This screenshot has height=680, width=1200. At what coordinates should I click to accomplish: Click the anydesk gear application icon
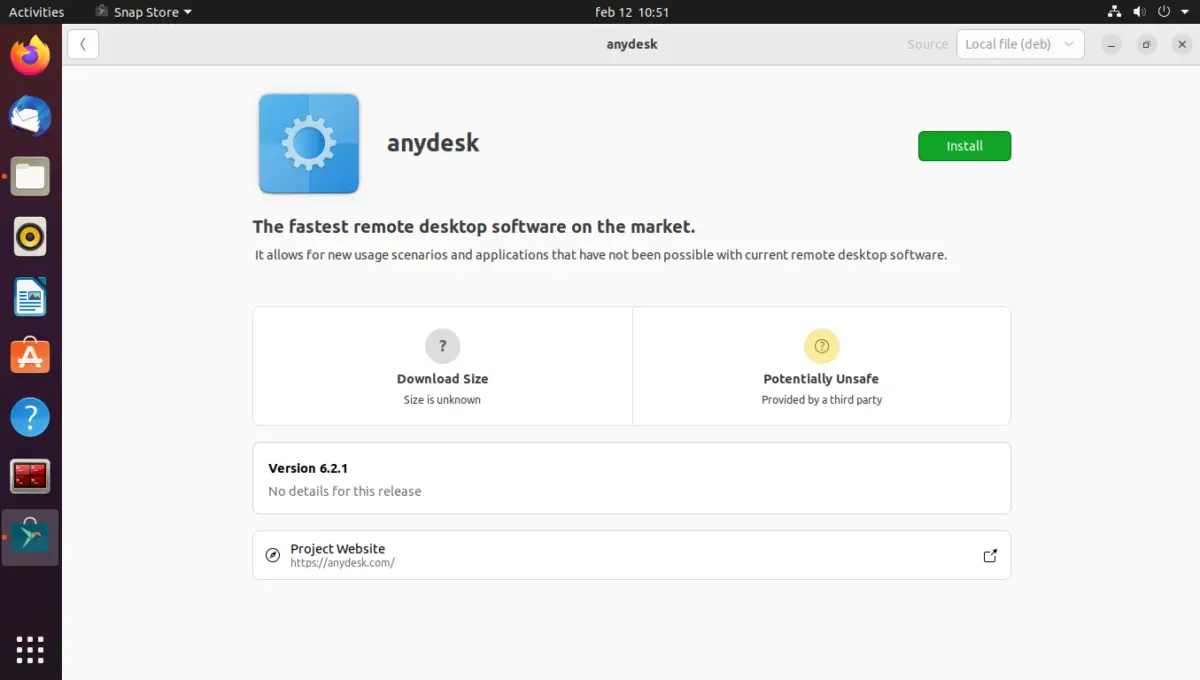coord(308,144)
